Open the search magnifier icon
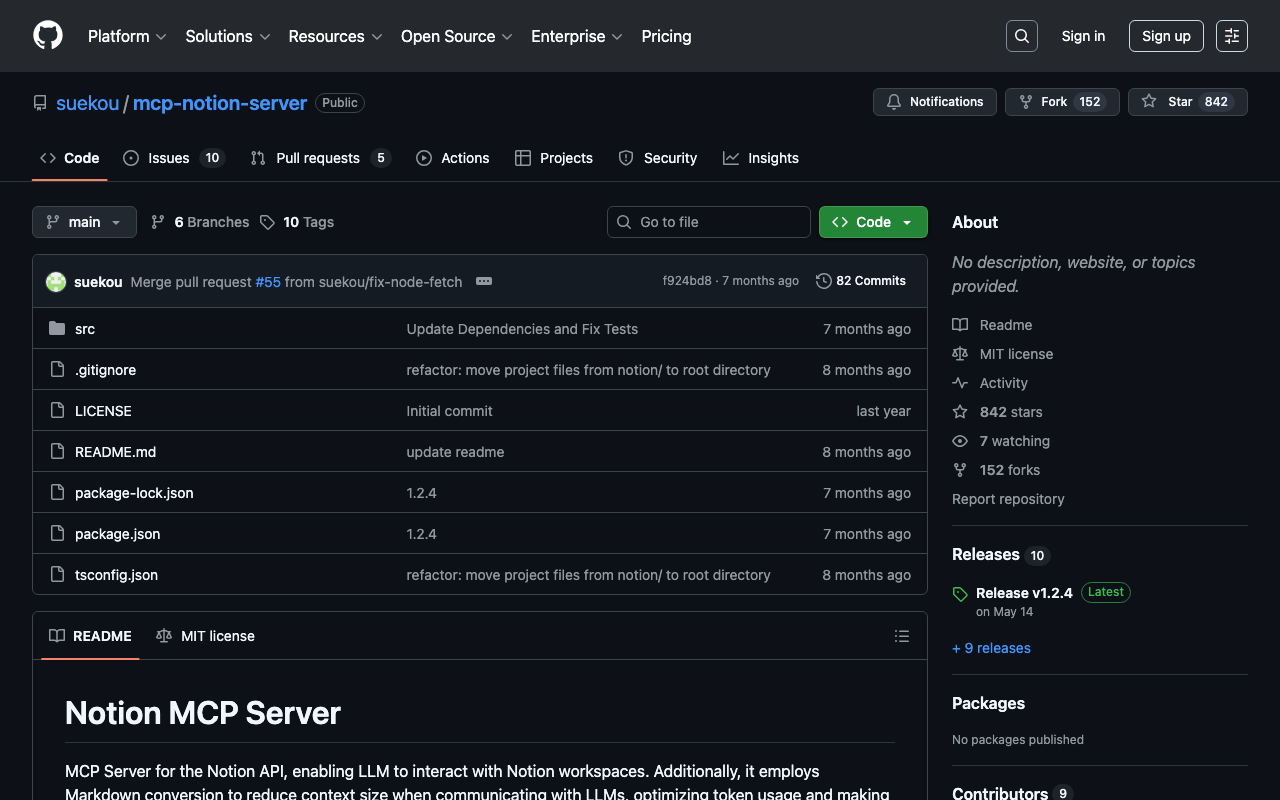This screenshot has height=800, width=1280. click(x=1021, y=36)
